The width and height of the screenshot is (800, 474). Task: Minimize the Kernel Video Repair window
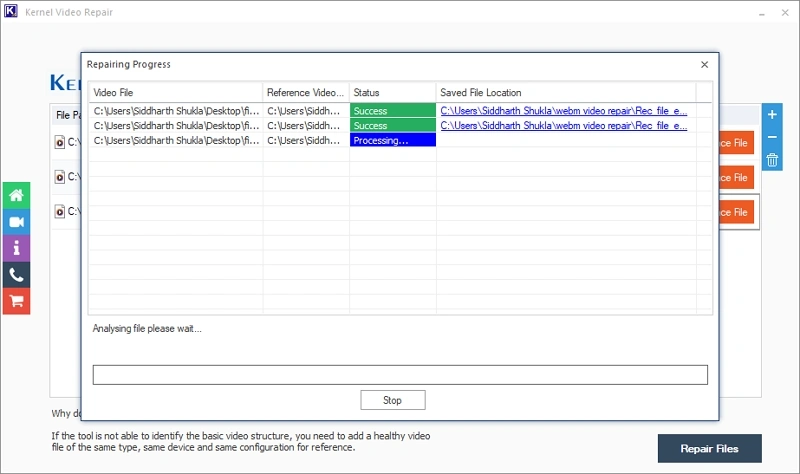pyautogui.click(x=762, y=13)
